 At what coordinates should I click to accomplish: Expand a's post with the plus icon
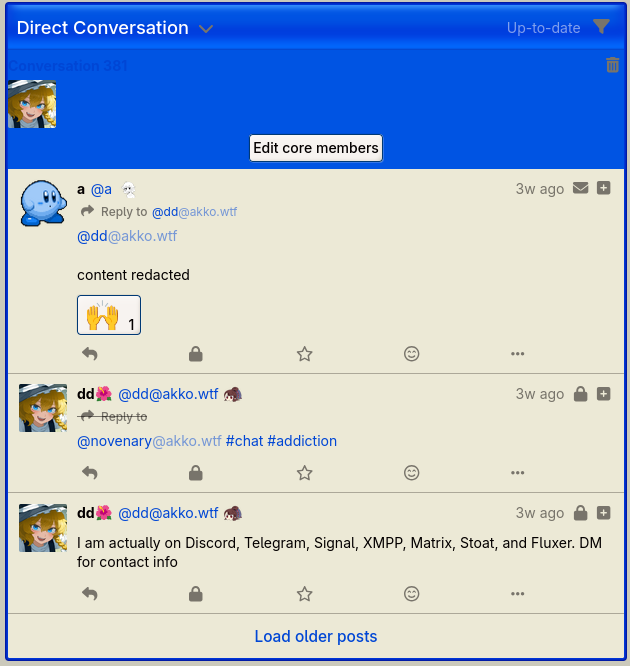tap(603, 188)
